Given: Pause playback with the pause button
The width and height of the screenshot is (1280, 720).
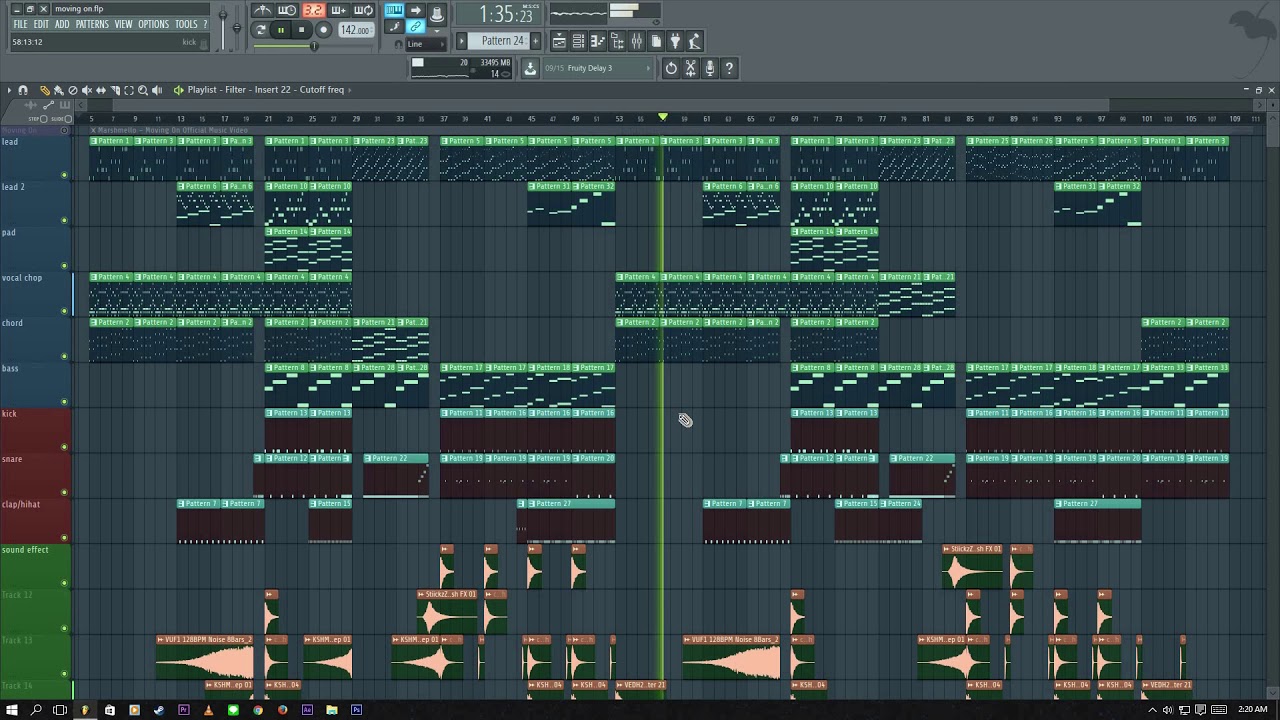Looking at the screenshot, I should pyautogui.click(x=281, y=30).
